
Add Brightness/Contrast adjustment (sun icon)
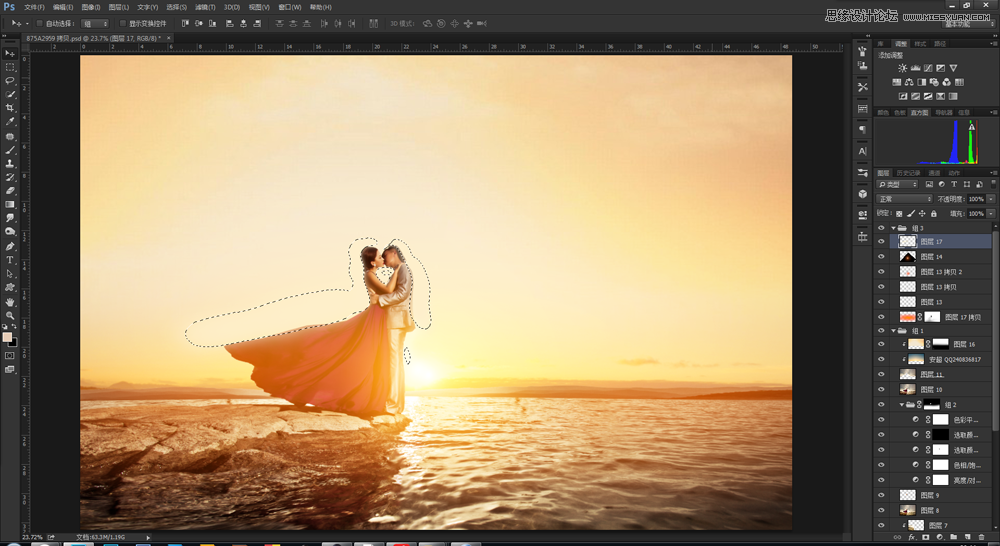[902, 68]
